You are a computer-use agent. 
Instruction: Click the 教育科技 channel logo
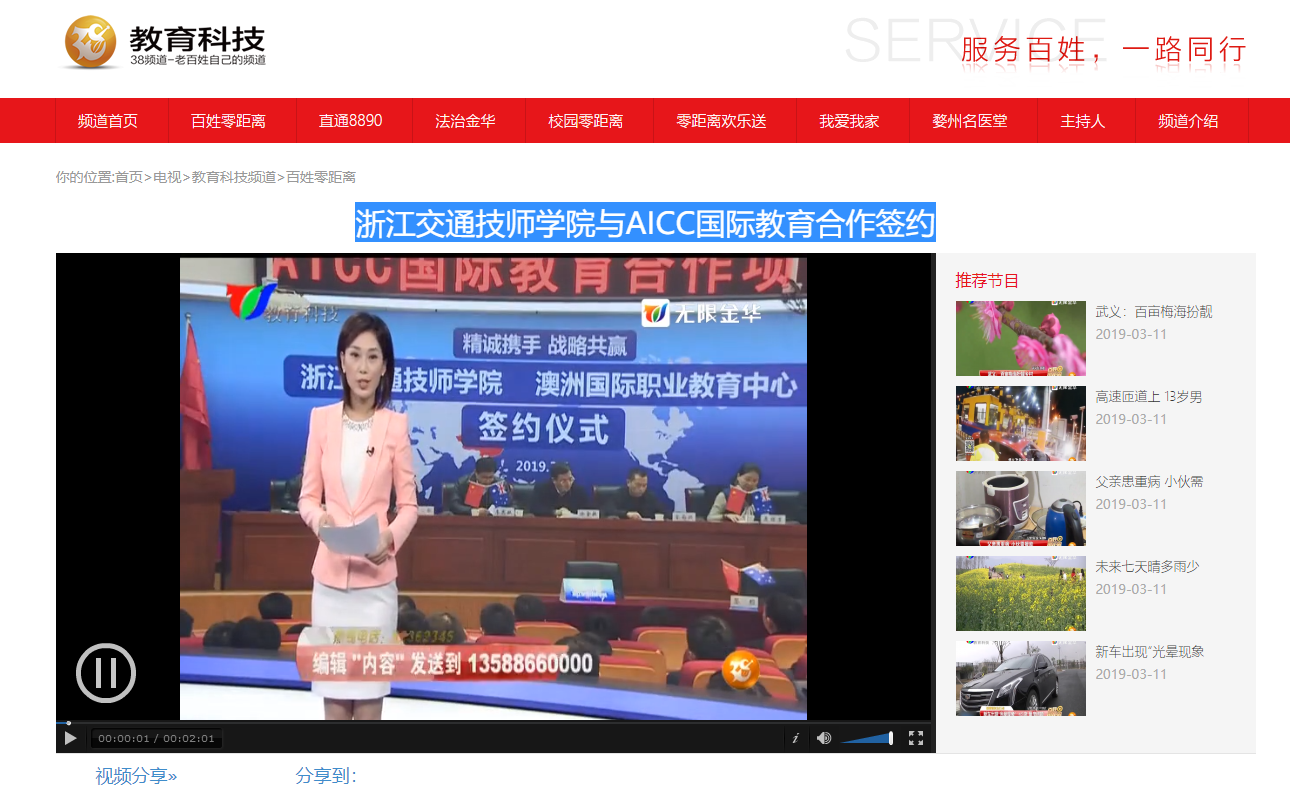pos(166,44)
